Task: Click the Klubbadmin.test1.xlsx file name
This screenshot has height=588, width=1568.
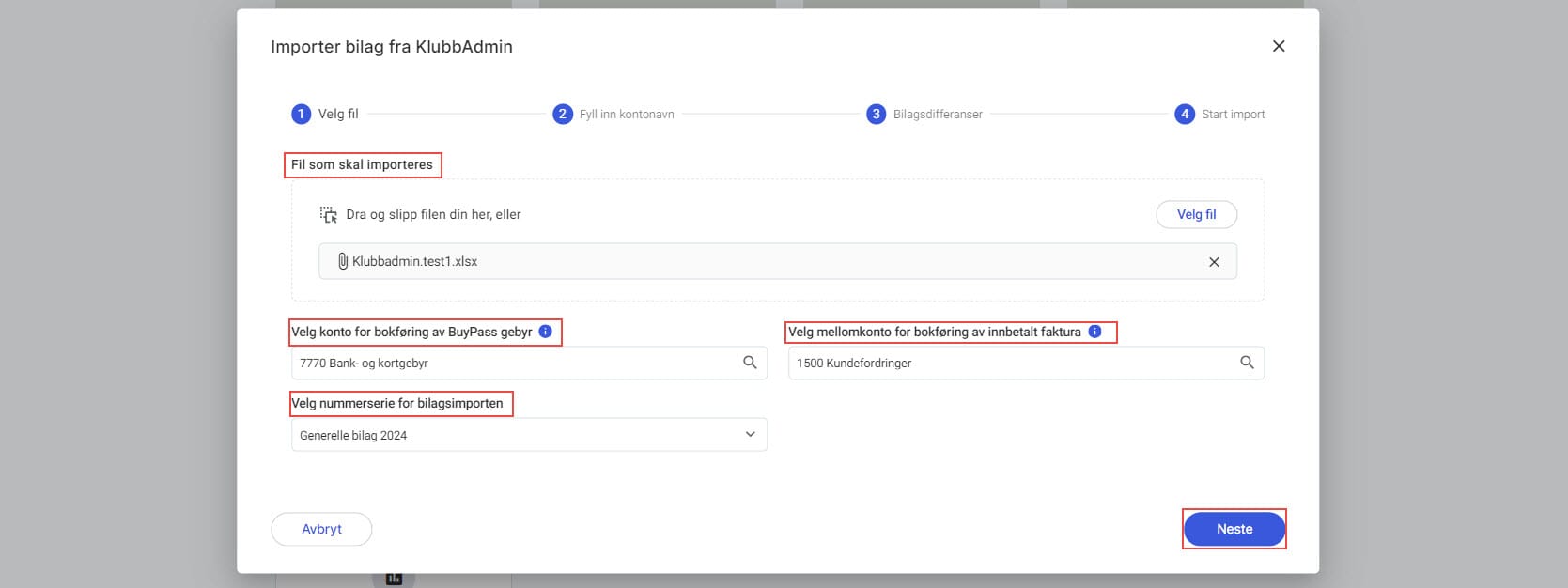Action: tap(415, 262)
